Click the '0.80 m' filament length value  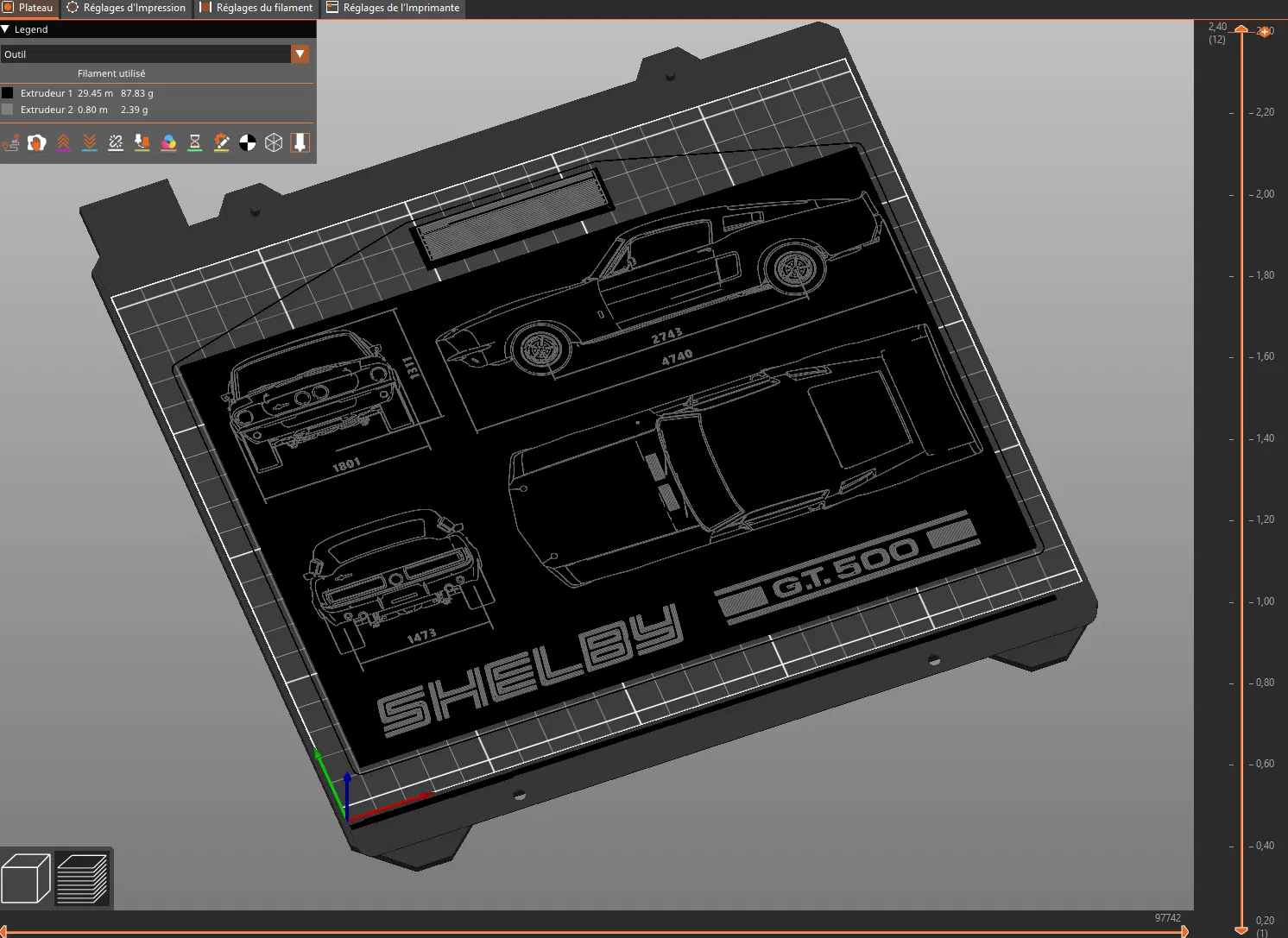[x=92, y=110]
